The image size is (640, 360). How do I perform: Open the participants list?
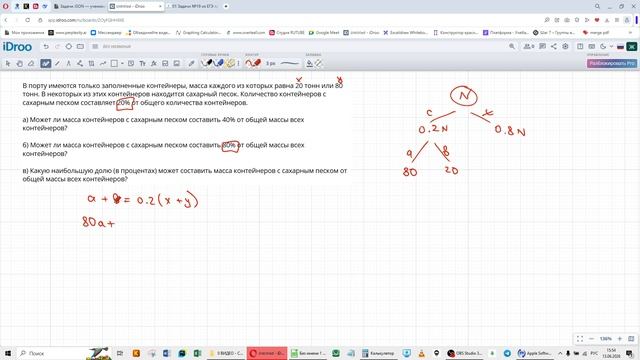(x=529, y=47)
